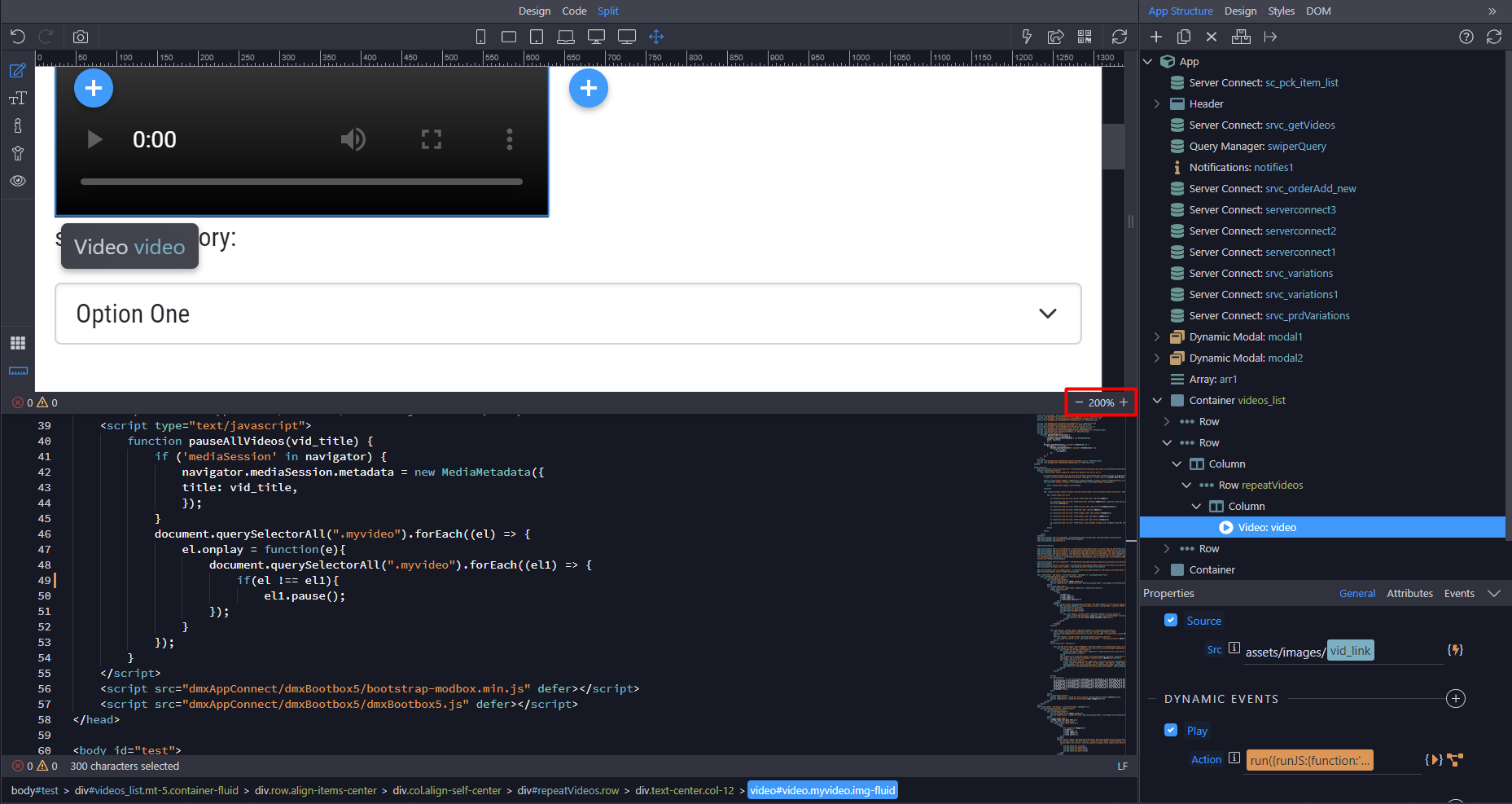1512x804 pixels.
Task: Switch to the Attributes properties tab
Action: pos(1409,593)
